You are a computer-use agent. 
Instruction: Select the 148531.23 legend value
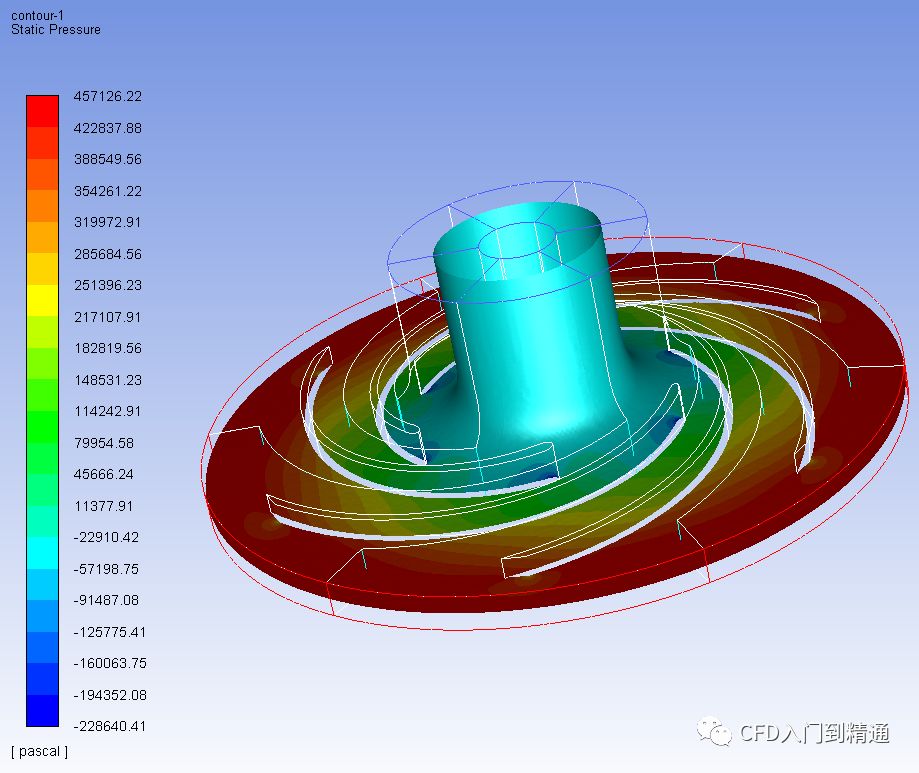point(108,380)
